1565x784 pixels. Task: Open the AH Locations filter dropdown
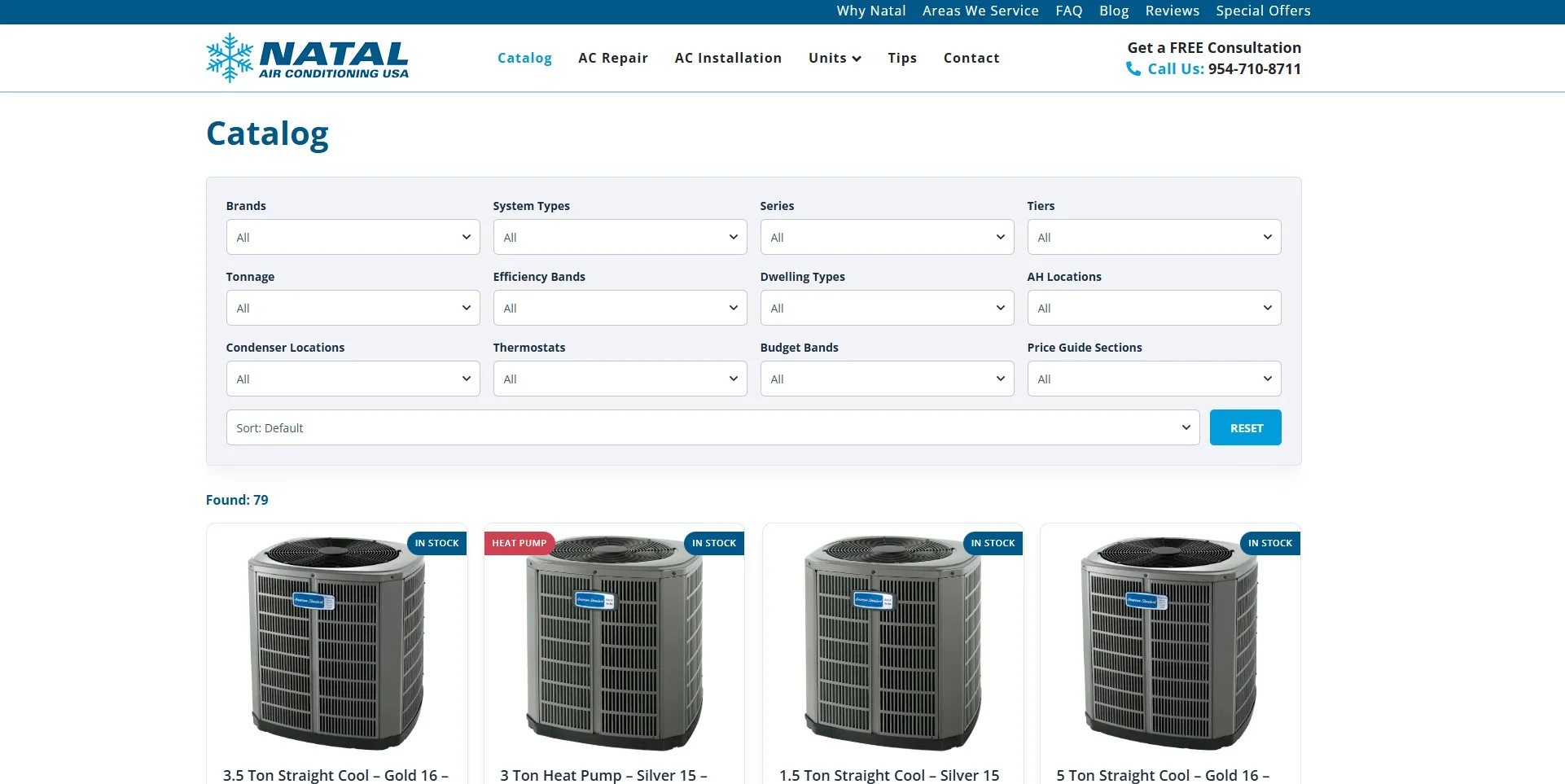pos(1154,308)
